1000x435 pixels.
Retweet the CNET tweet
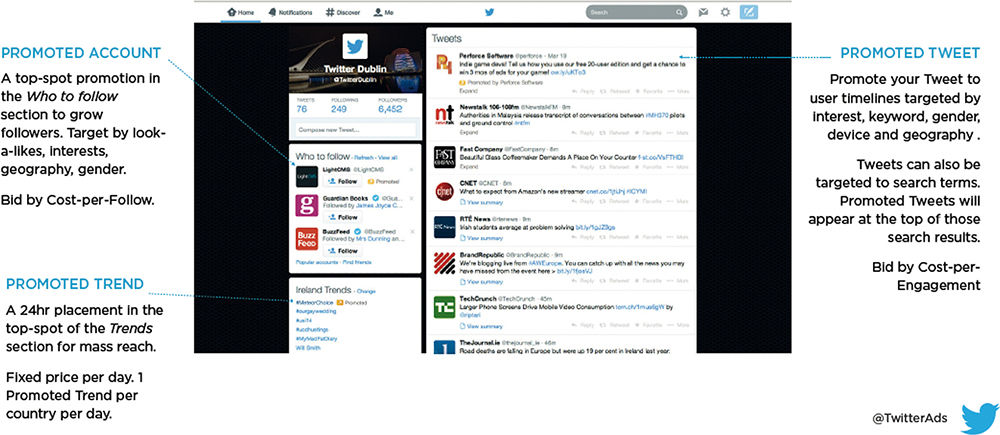point(615,202)
